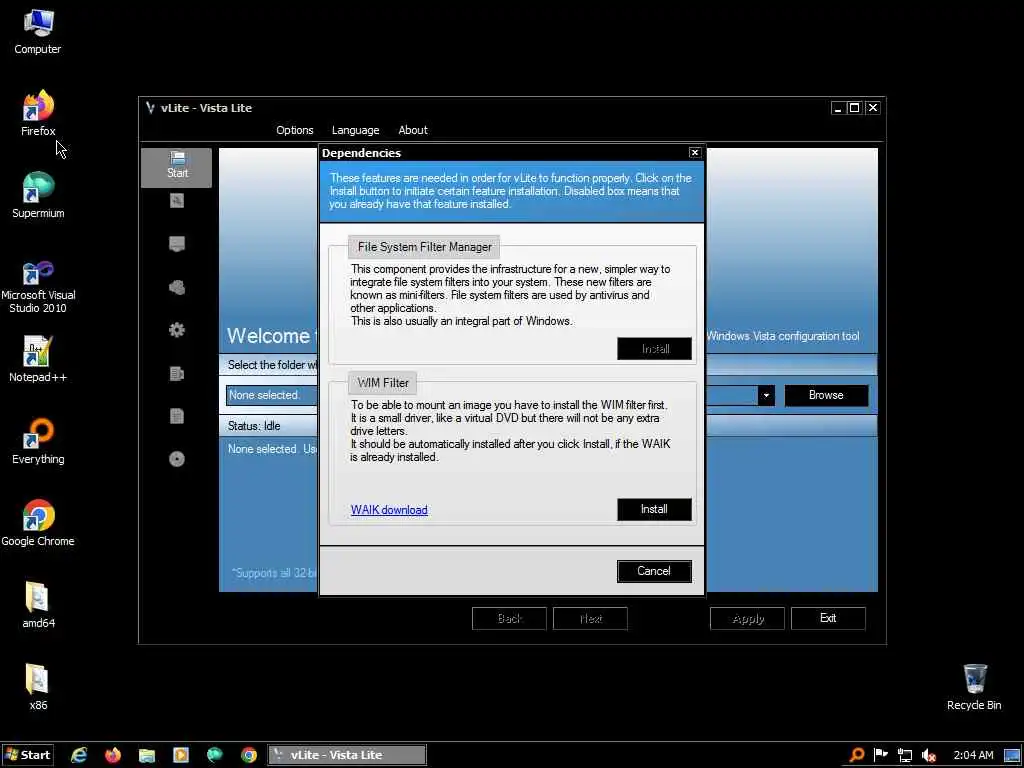Click the disabled File System Filter Install button
1024x768 pixels.
click(654, 349)
